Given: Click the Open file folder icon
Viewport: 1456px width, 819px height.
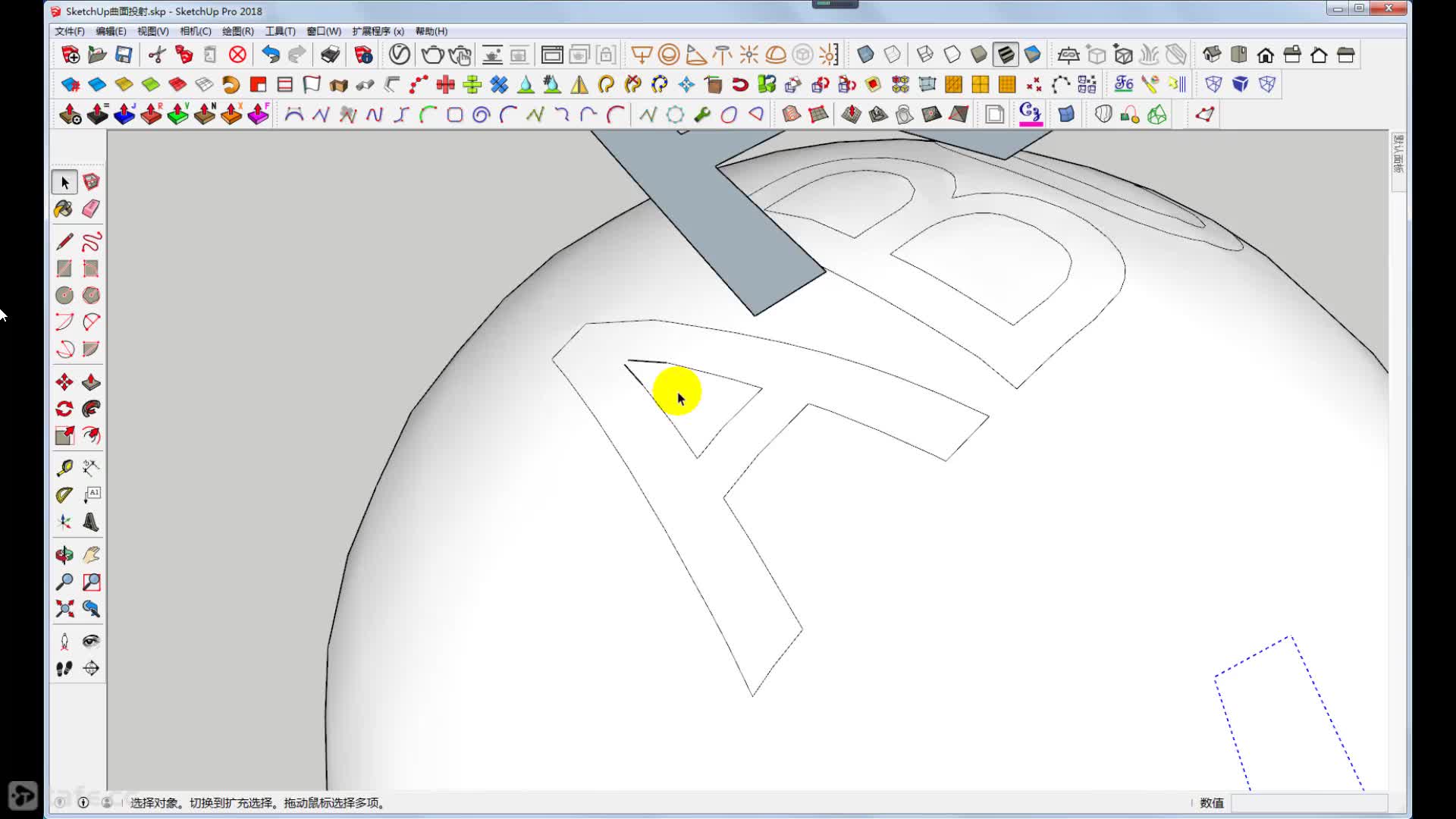Looking at the screenshot, I should [x=97, y=55].
